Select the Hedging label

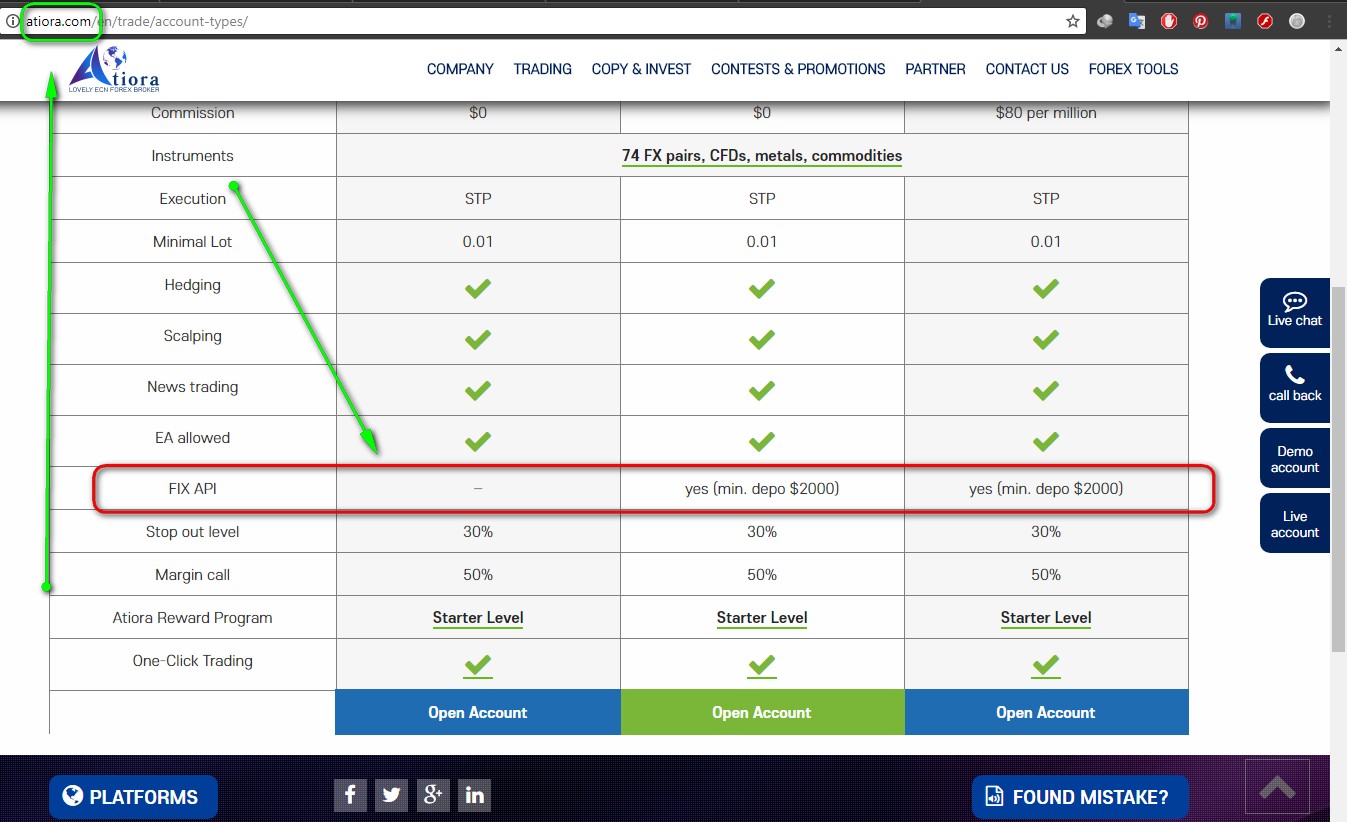point(193,285)
